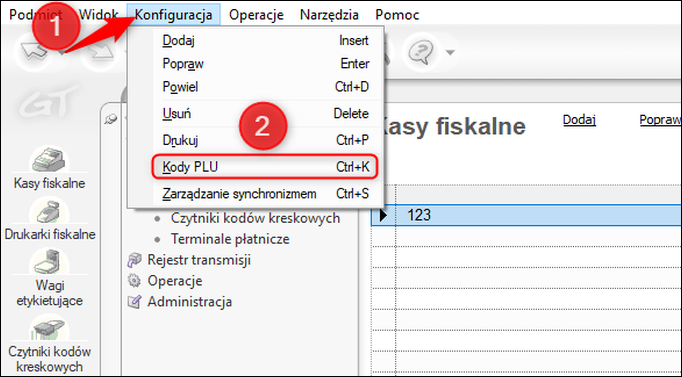
Task: Click the Dodaj link beside Kasy fiskalne heading
Action: click(579, 120)
